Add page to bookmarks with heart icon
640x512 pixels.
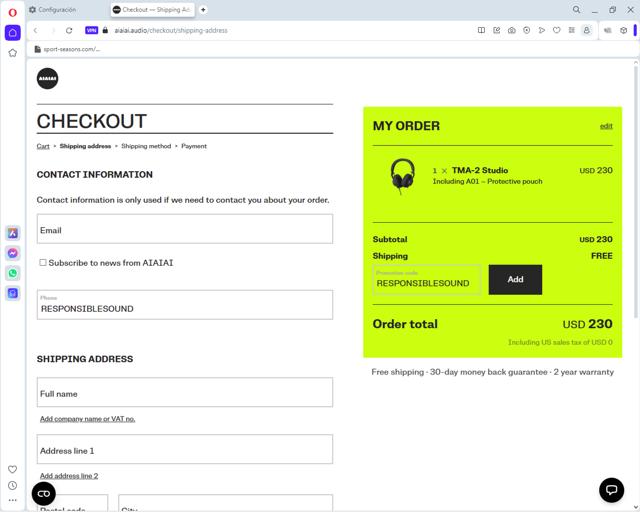[556, 30]
